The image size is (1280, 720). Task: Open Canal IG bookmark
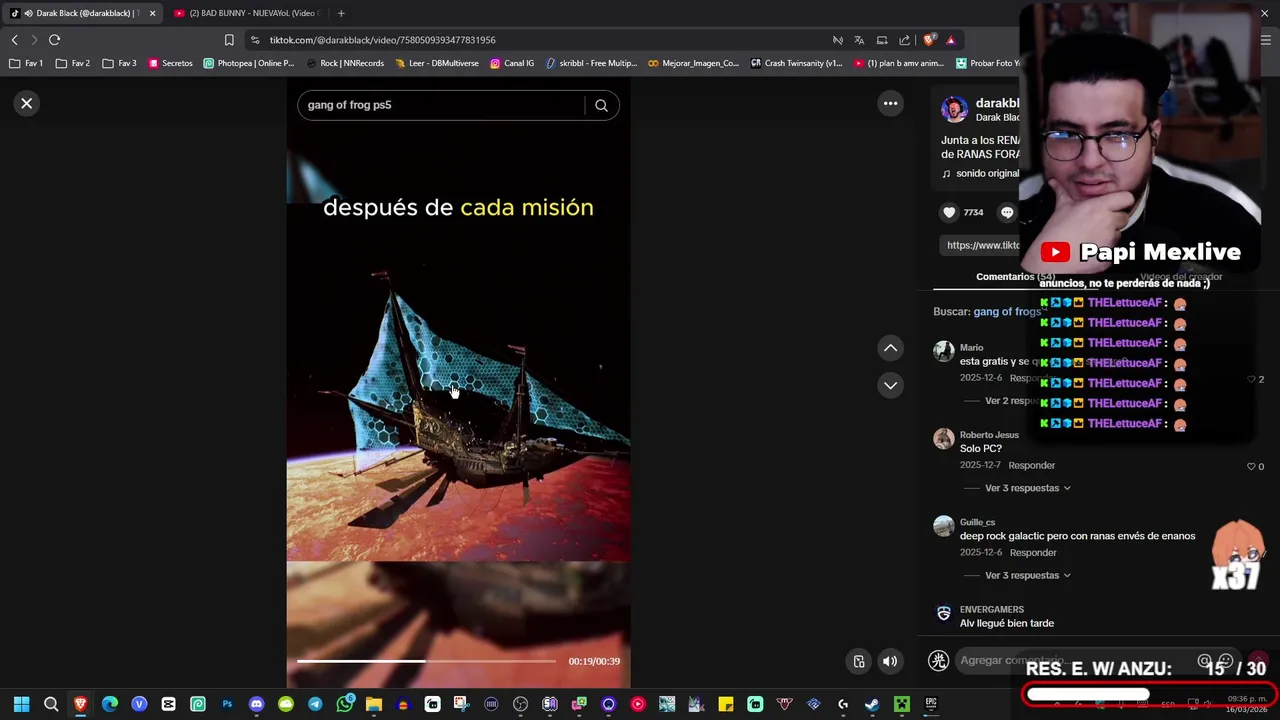click(x=512, y=63)
